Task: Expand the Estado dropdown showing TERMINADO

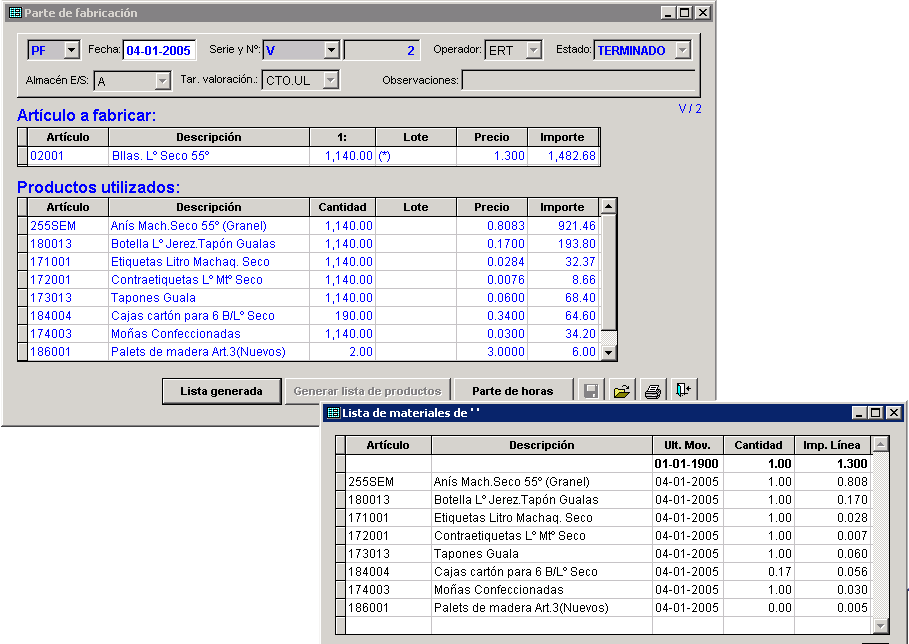Action: (683, 50)
